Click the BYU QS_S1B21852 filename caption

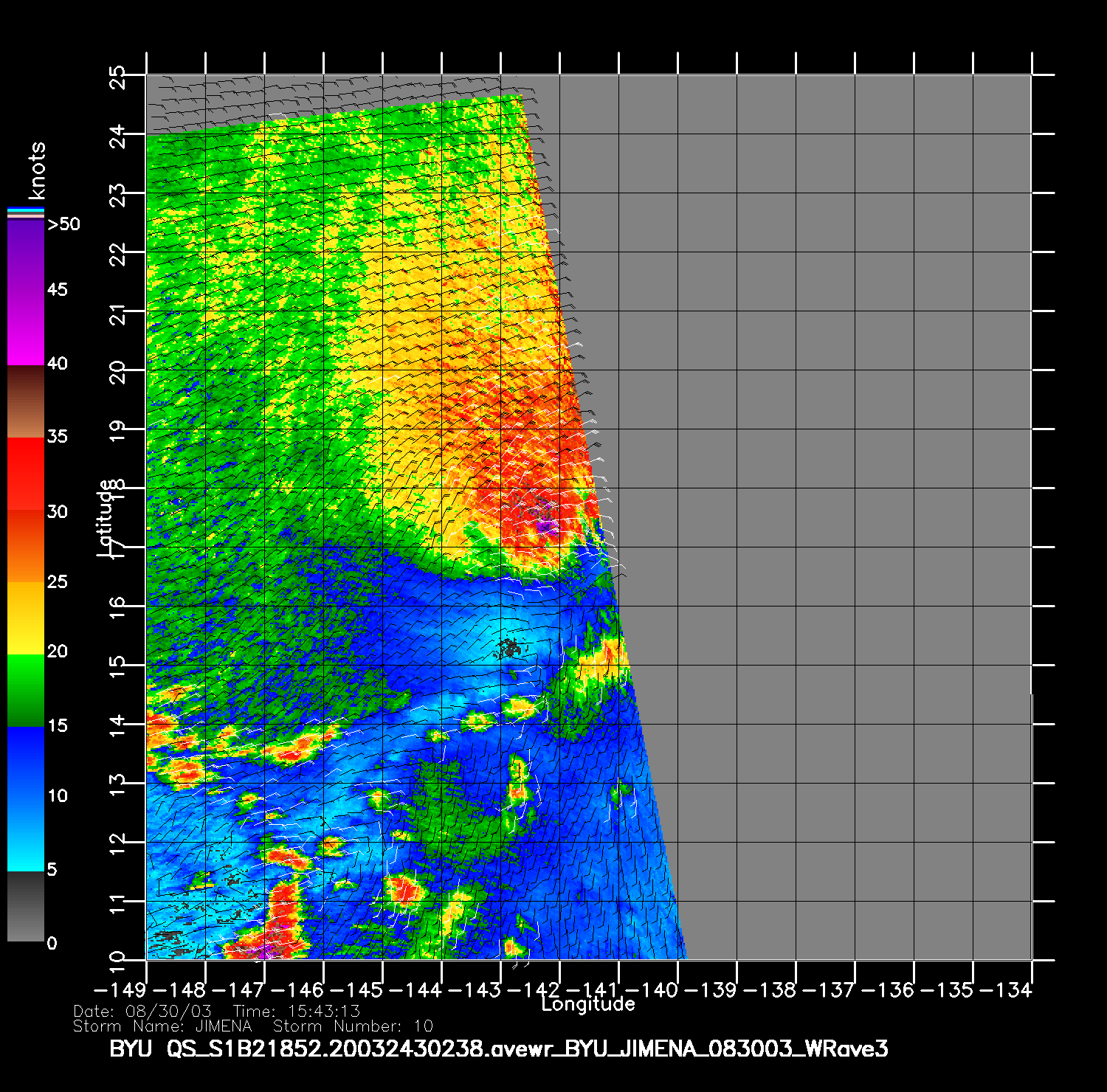click(x=498, y=1048)
